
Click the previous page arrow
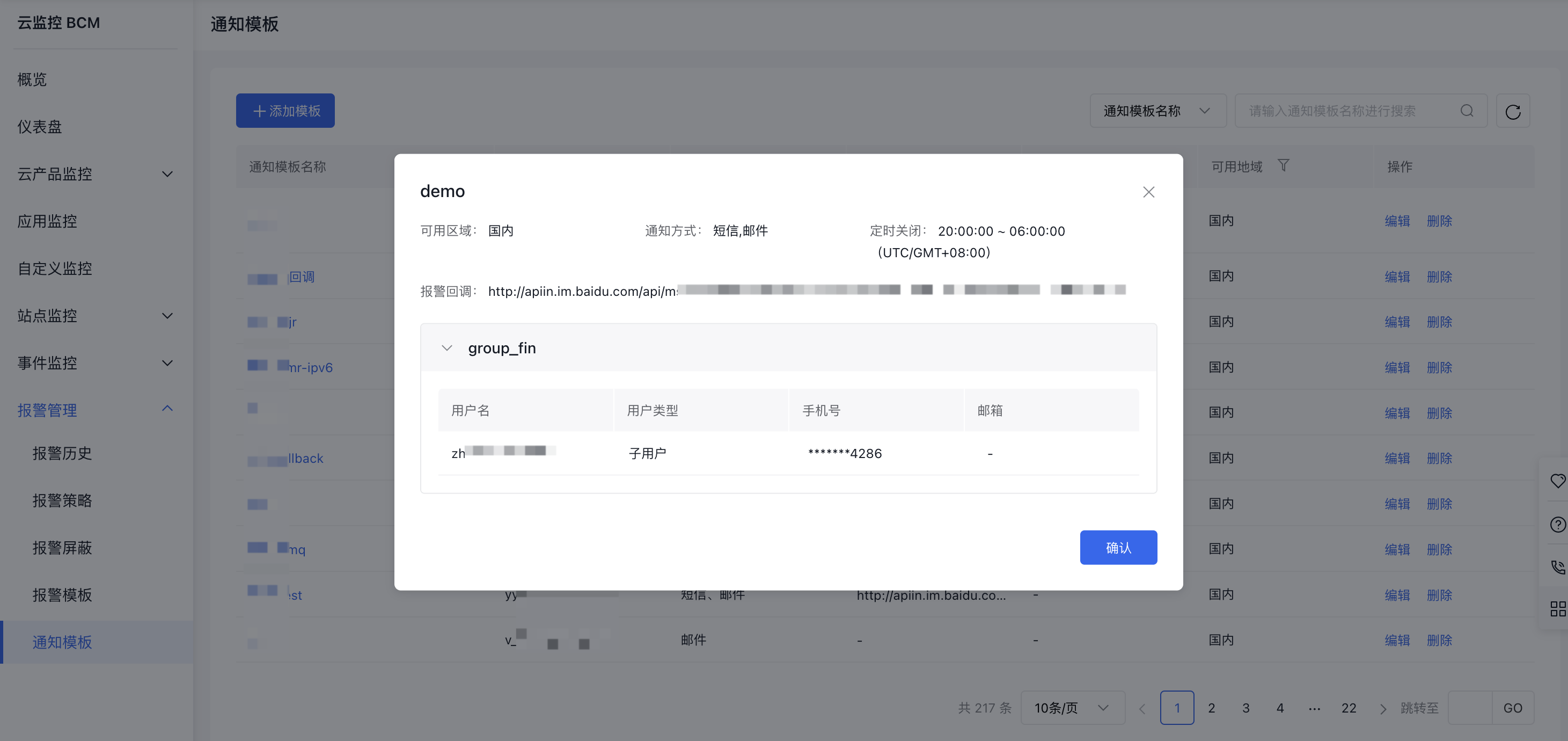[1142, 709]
